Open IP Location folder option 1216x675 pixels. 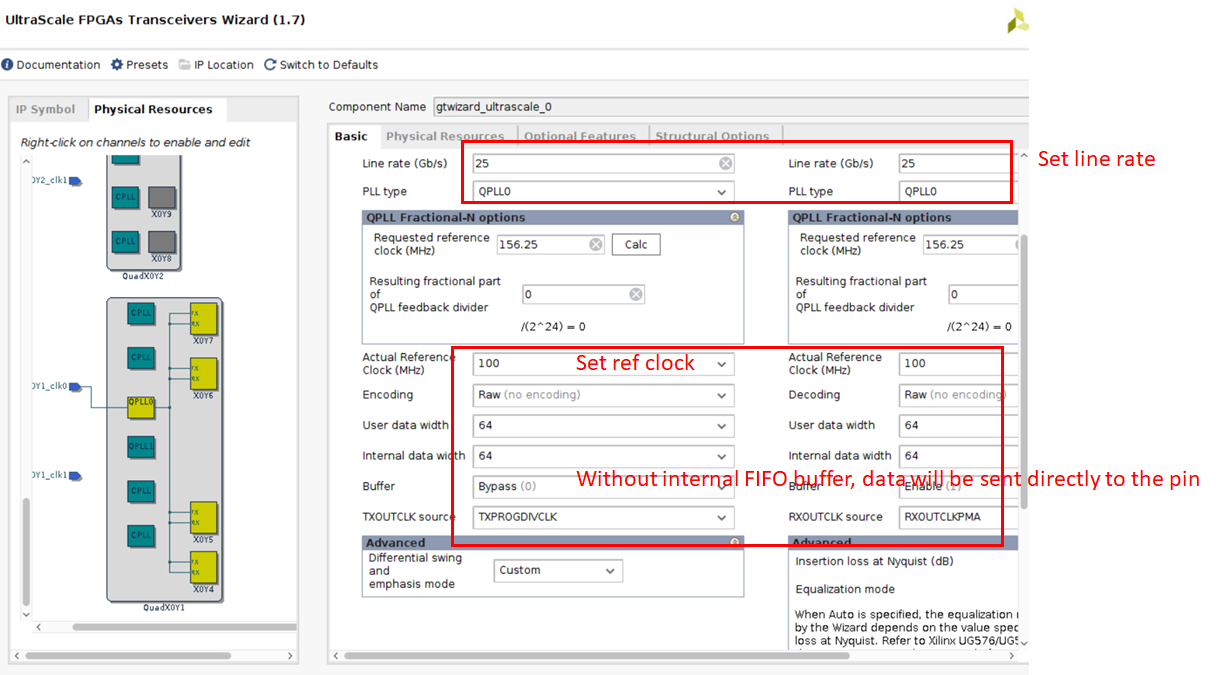coord(185,65)
